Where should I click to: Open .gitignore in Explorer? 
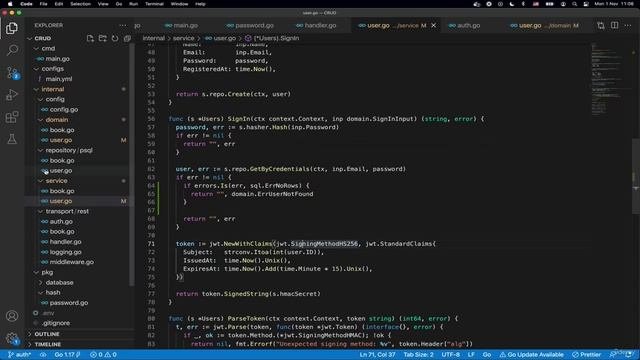tap(56, 323)
